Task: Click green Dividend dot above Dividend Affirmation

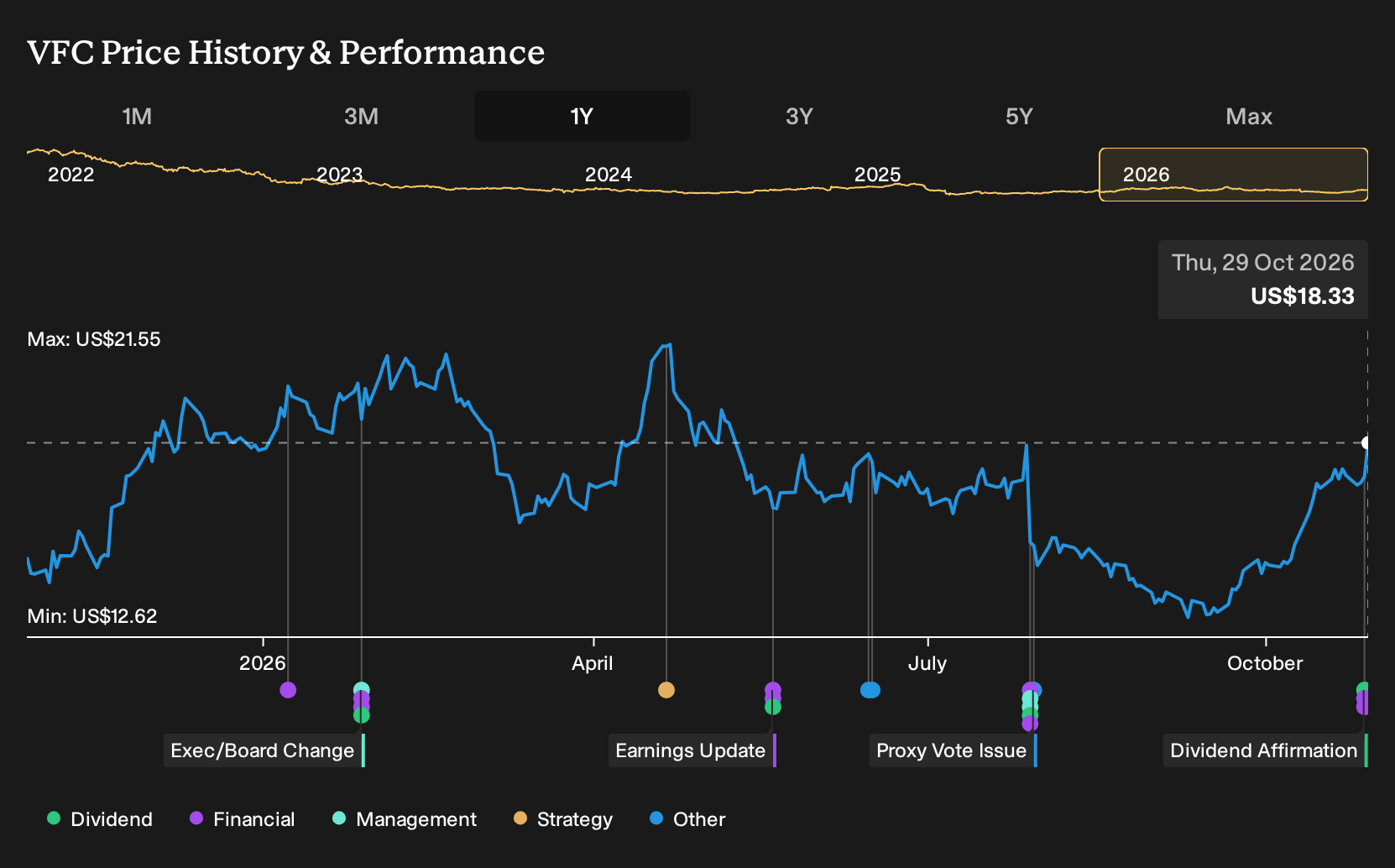Action: (1363, 689)
